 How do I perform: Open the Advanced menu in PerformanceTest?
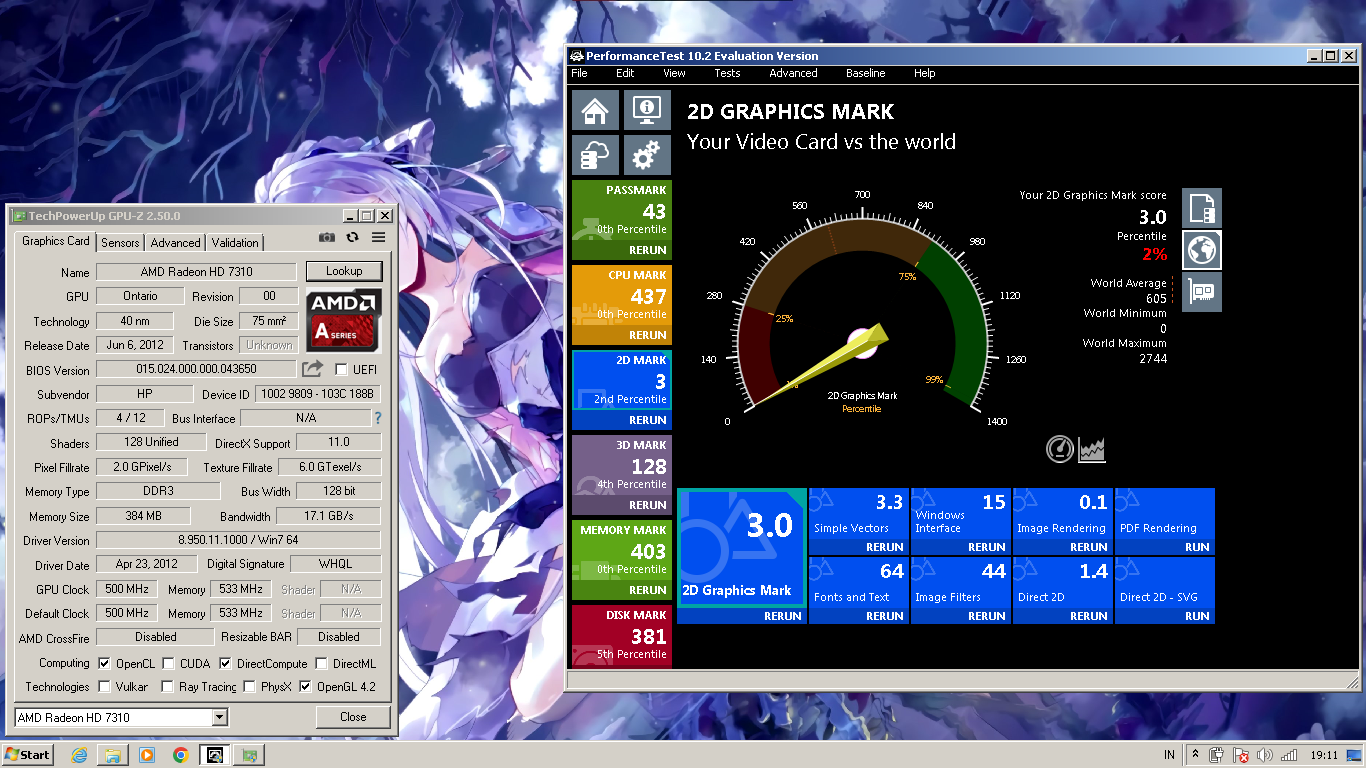point(793,73)
